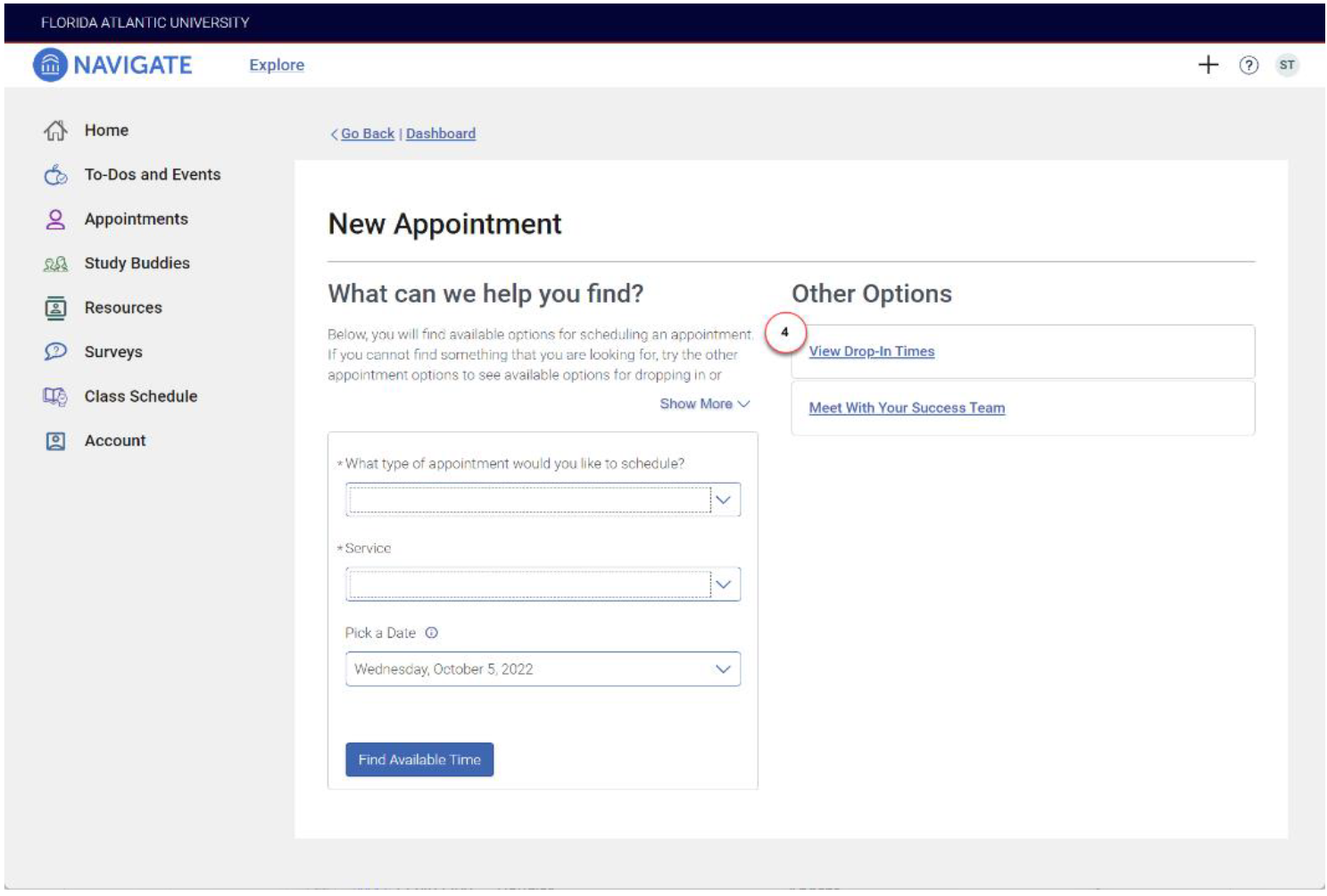This screenshot has height=896, width=1327.
Task: Click the Surveys speech bubble icon
Action: coord(55,352)
